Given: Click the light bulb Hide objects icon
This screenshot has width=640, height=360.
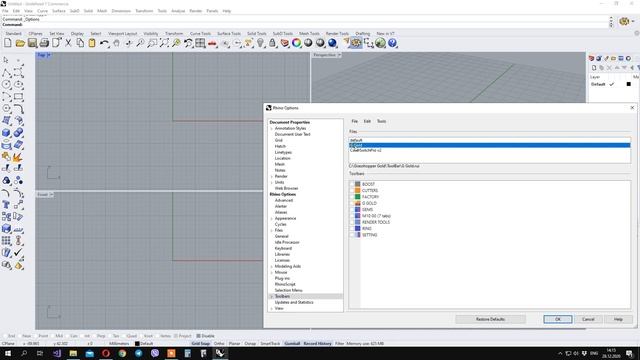Looking at the screenshot, I should [x=260, y=43].
